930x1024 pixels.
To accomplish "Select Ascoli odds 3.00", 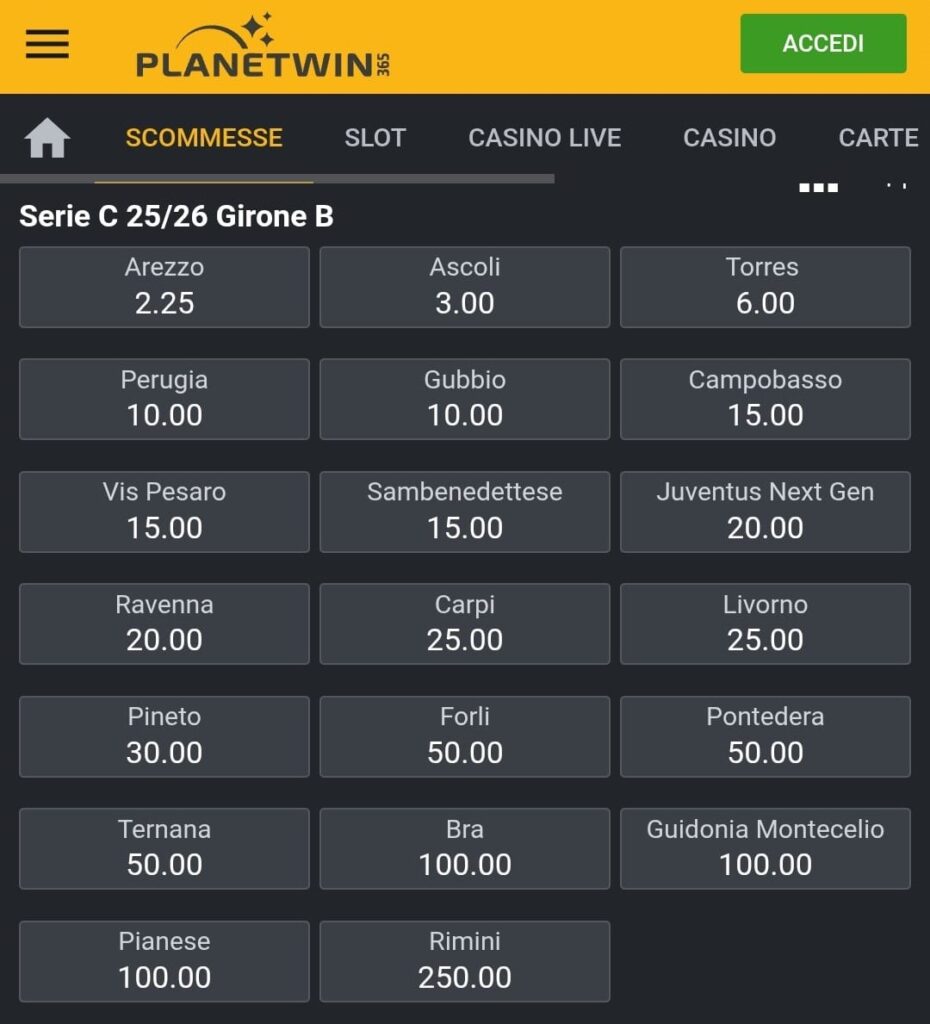I will pos(464,287).
